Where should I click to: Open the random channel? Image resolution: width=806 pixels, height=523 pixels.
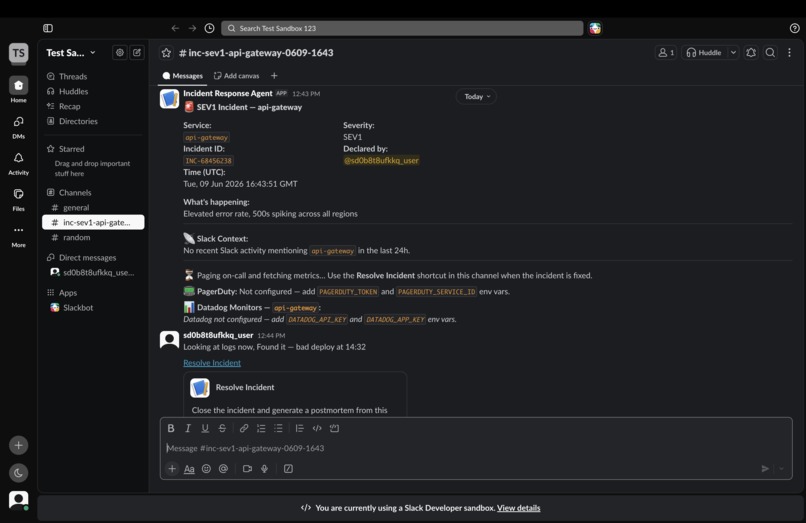click(77, 238)
